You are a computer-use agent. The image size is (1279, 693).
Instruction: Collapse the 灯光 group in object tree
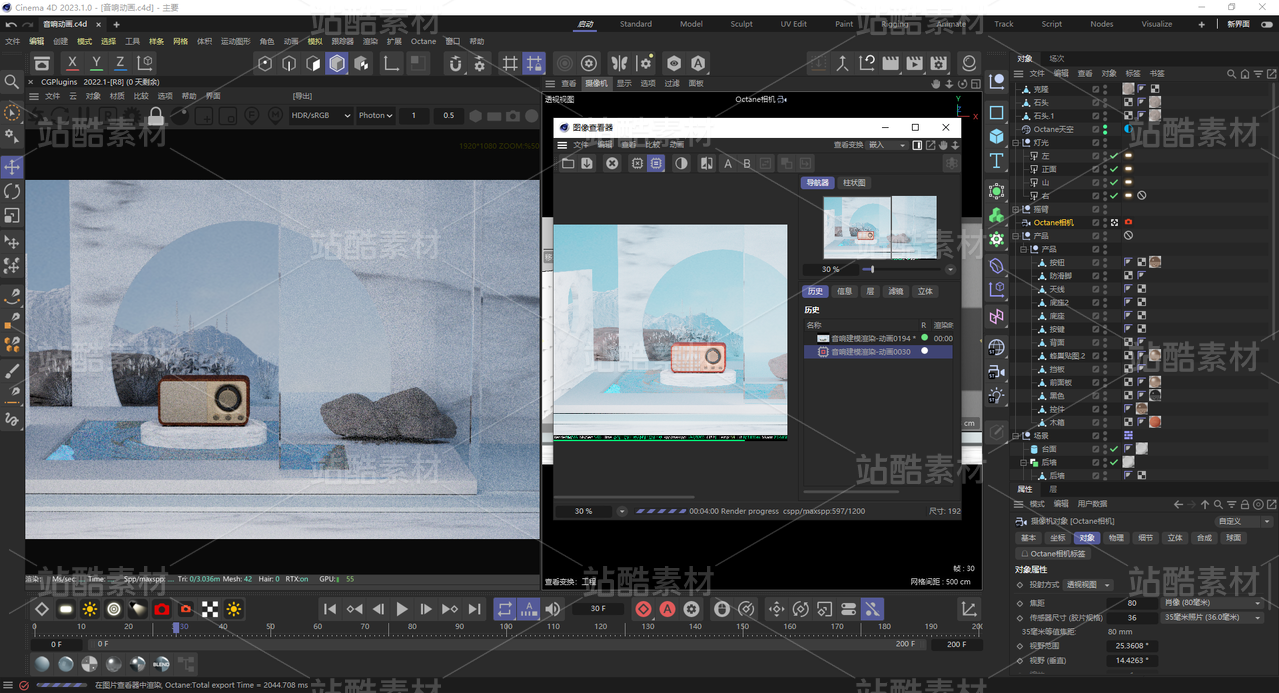(x=1017, y=143)
